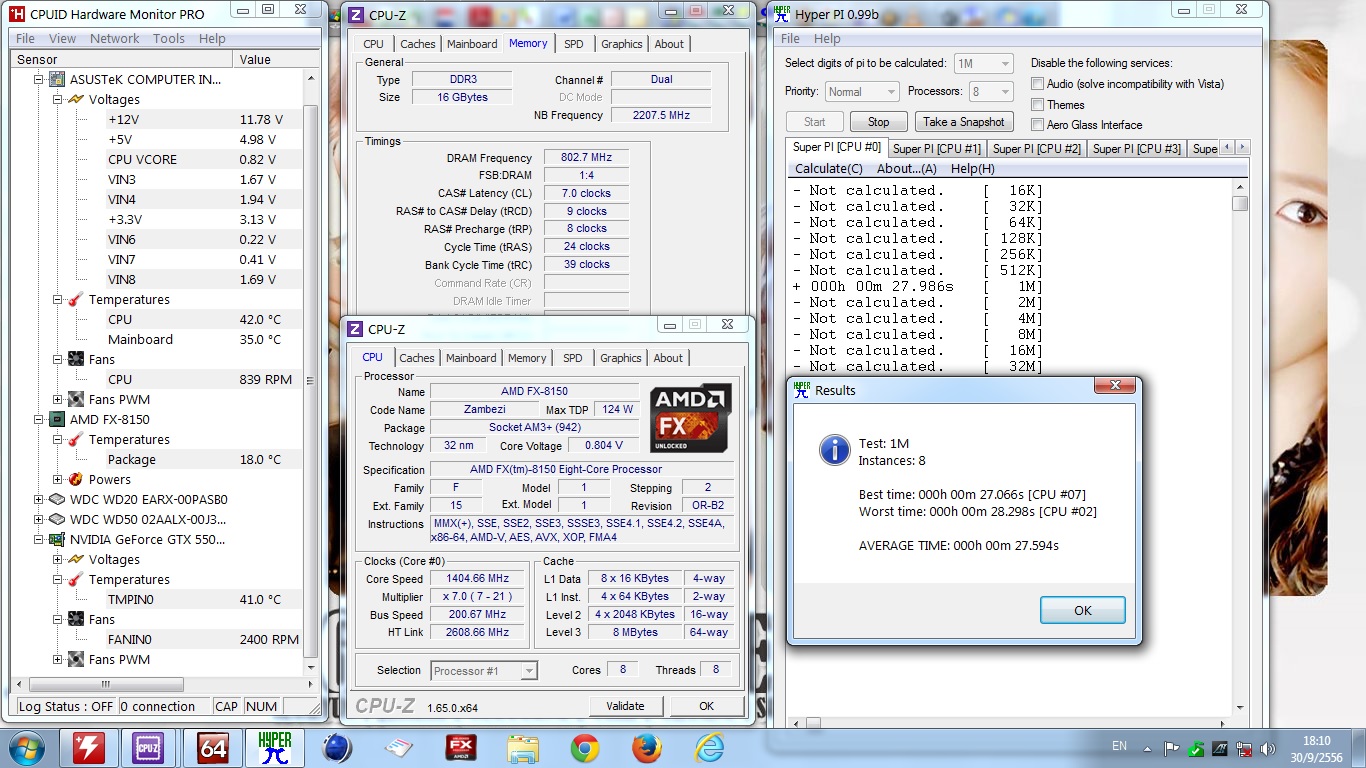This screenshot has height=768, width=1366.
Task: Open the red lightning bolt taskbar app
Action: point(89,747)
